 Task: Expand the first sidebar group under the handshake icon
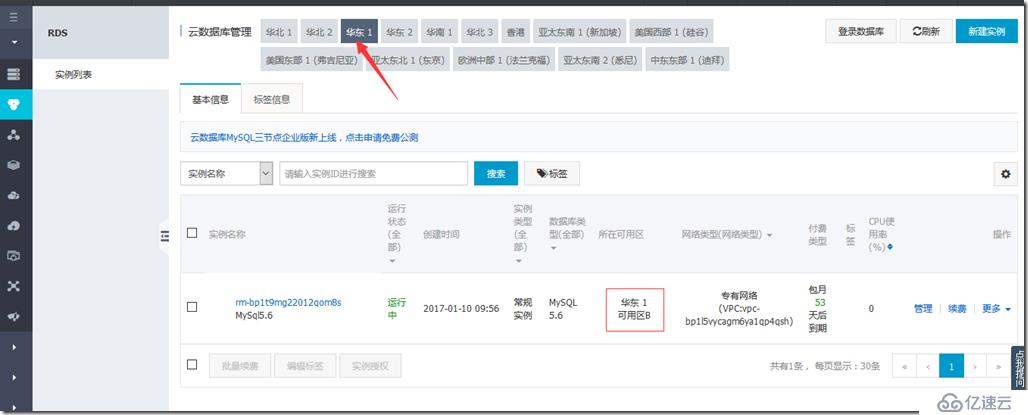click(13, 347)
